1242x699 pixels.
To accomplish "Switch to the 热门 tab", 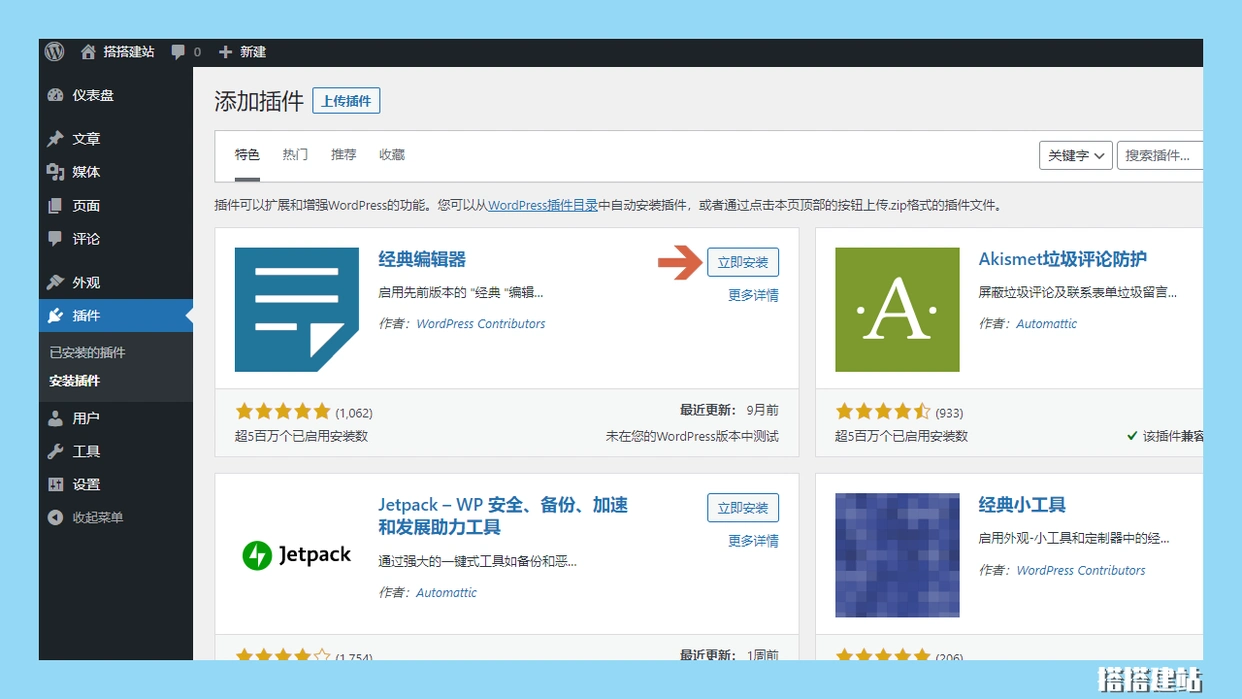I will tap(295, 155).
